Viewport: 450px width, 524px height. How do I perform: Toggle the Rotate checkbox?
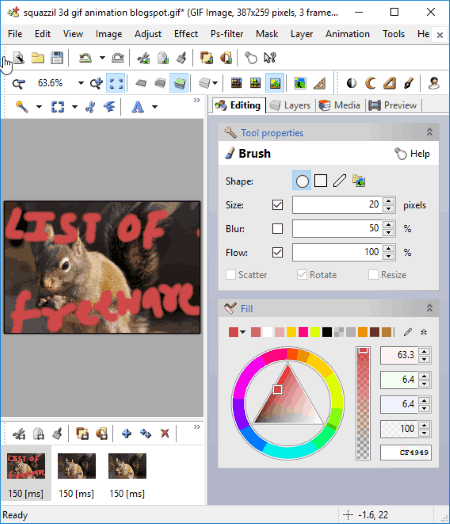(302, 275)
